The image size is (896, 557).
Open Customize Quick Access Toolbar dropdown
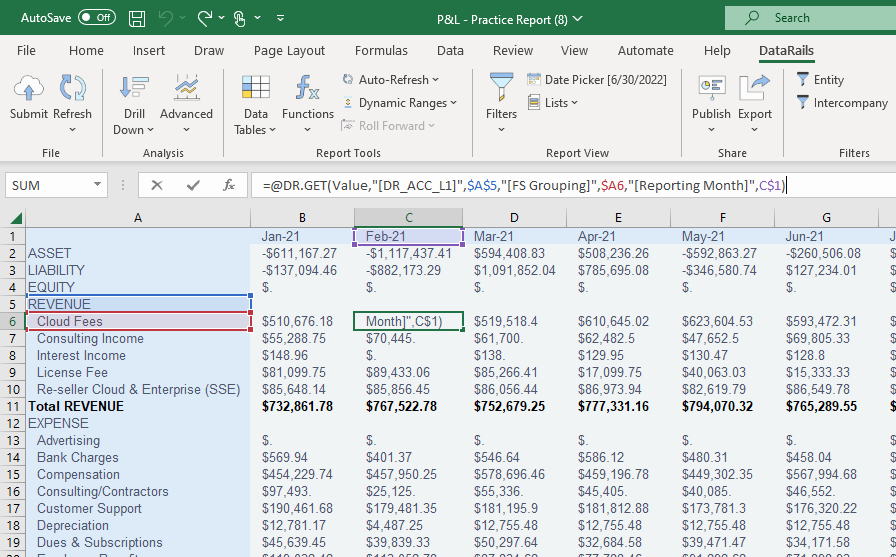click(x=281, y=18)
